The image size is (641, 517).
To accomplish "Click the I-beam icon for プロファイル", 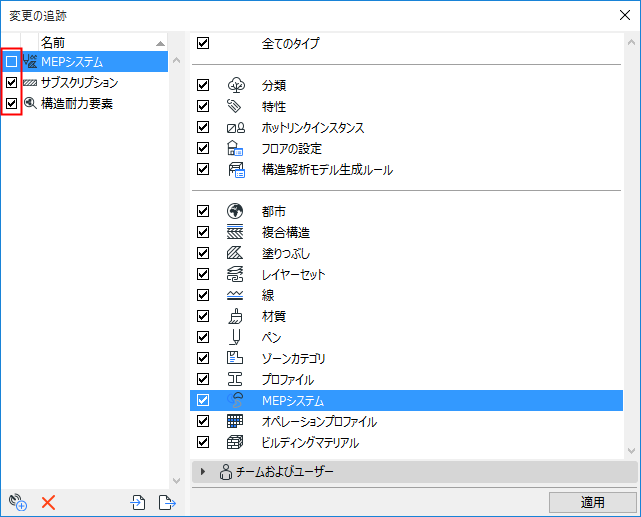I will click(235, 379).
